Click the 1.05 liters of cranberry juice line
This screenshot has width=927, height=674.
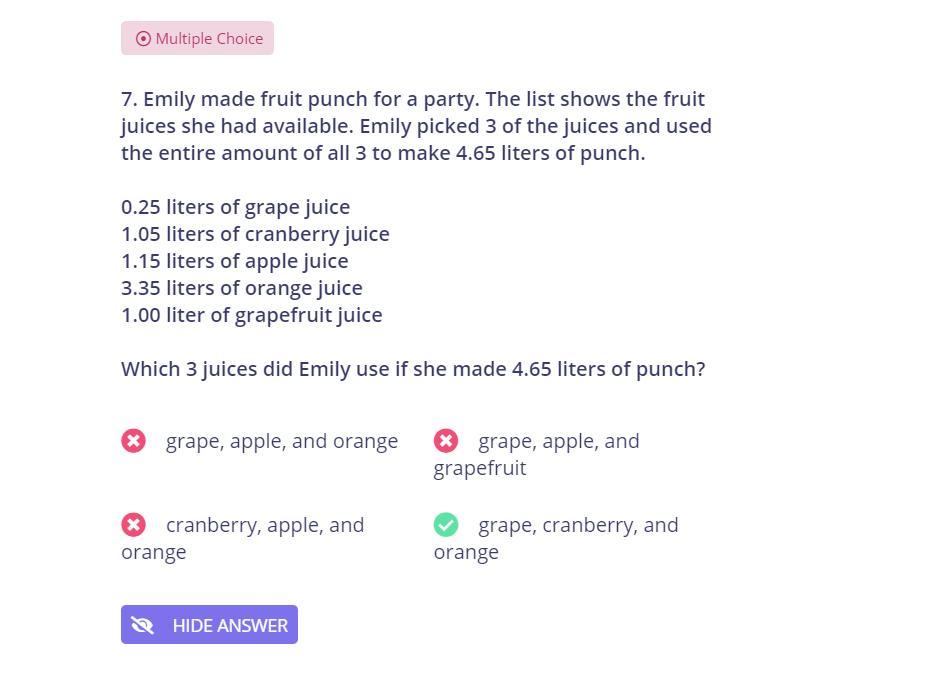pos(255,234)
